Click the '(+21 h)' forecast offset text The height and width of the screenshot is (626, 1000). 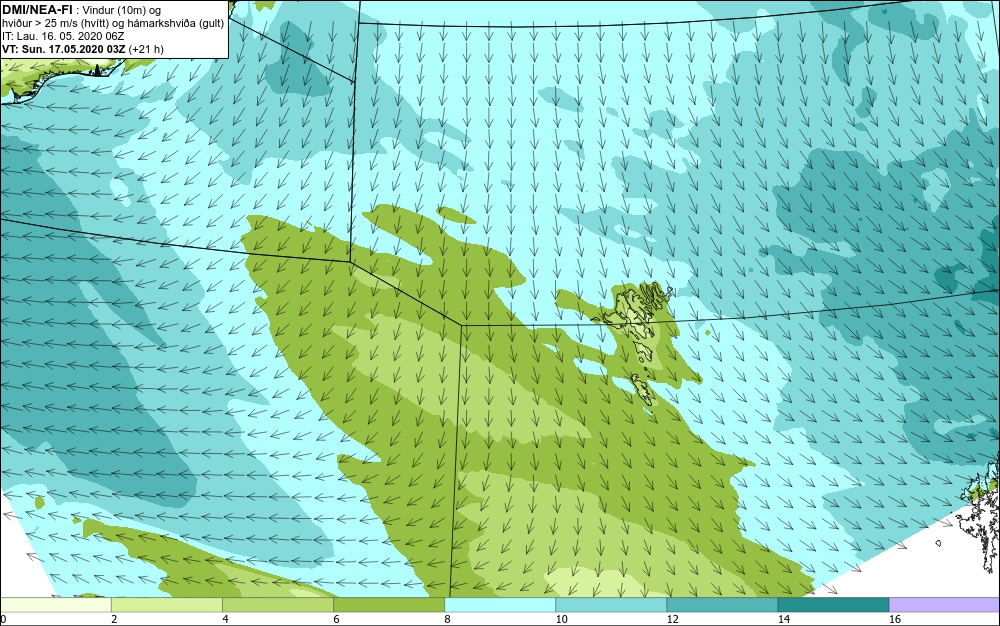(146, 49)
